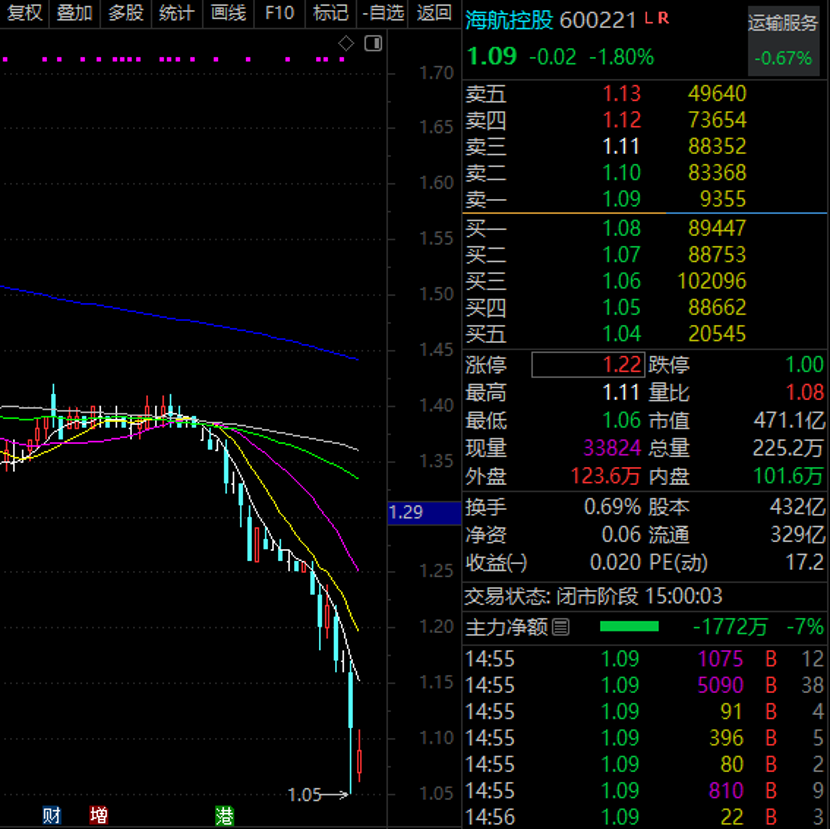Screen dimensions: 830x830
Task: Click the 返回 back button
Action: 434,13
